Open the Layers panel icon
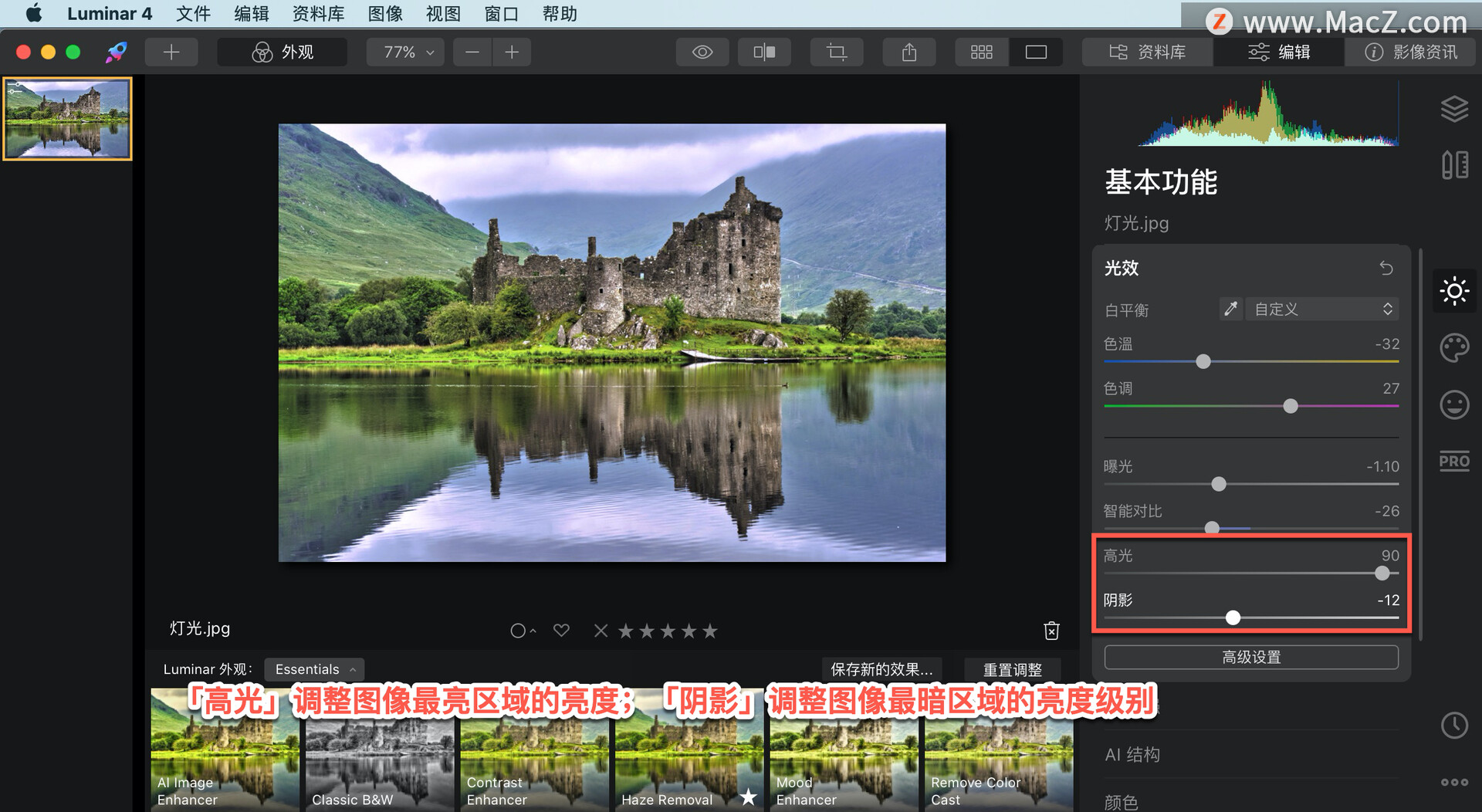Screen dimensions: 1482x812 pyautogui.click(x=1454, y=108)
